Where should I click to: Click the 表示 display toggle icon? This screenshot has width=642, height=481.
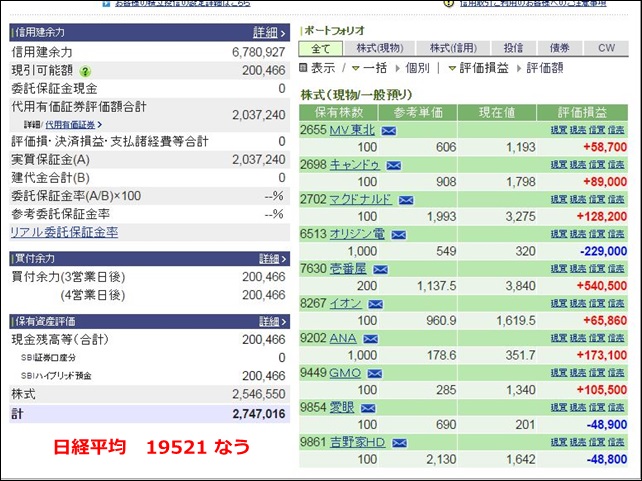(303, 68)
